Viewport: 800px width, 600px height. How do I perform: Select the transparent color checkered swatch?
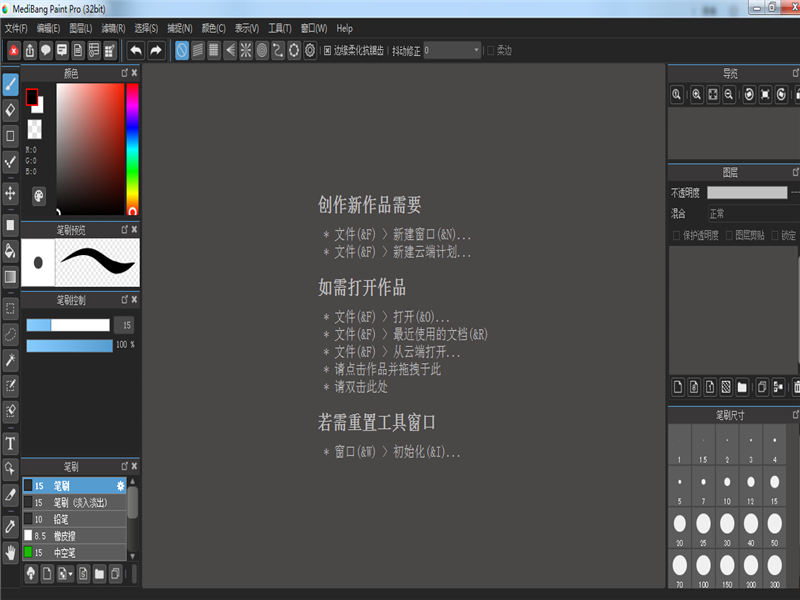point(35,129)
